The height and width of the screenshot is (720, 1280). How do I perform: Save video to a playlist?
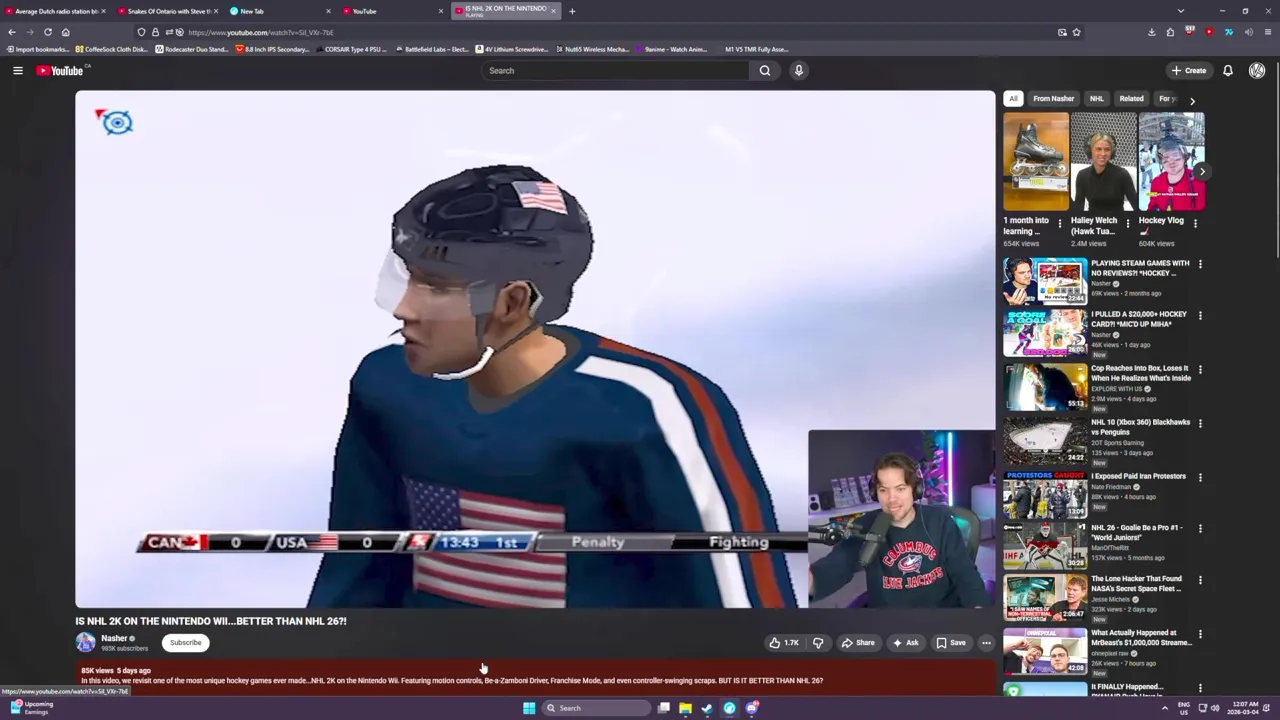[951, 643]
